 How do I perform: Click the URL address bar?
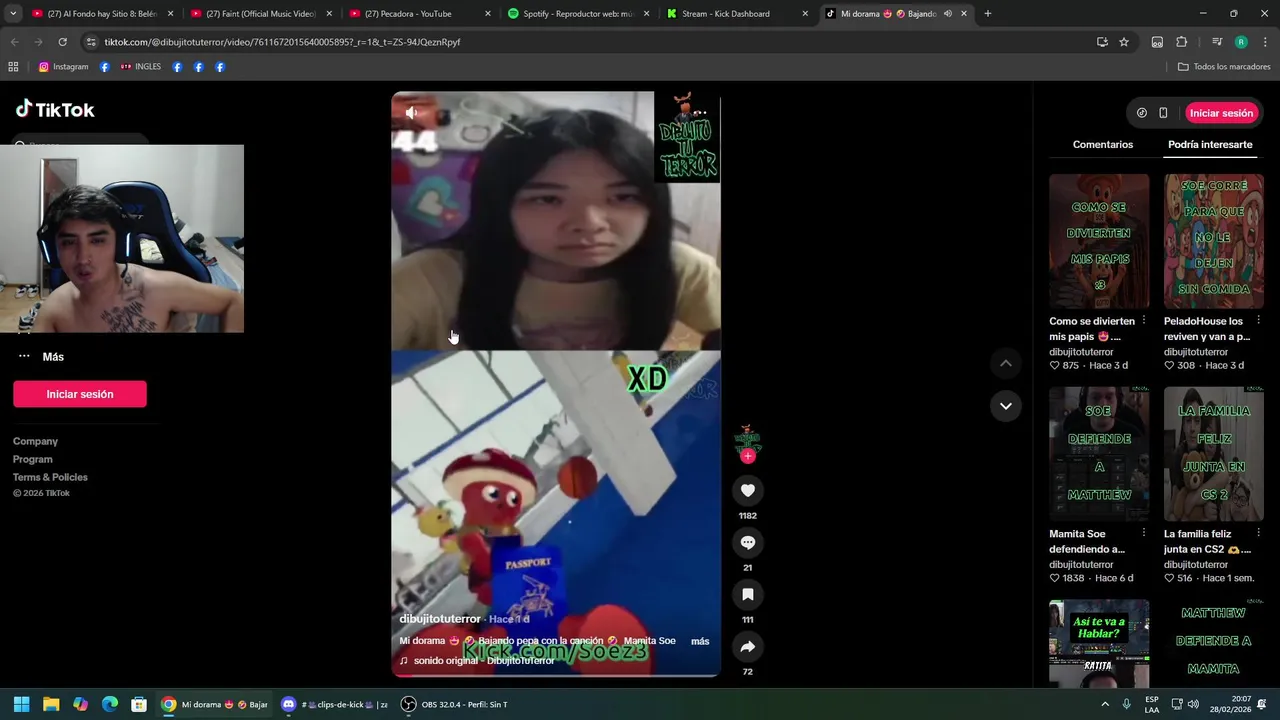(590, 42)
